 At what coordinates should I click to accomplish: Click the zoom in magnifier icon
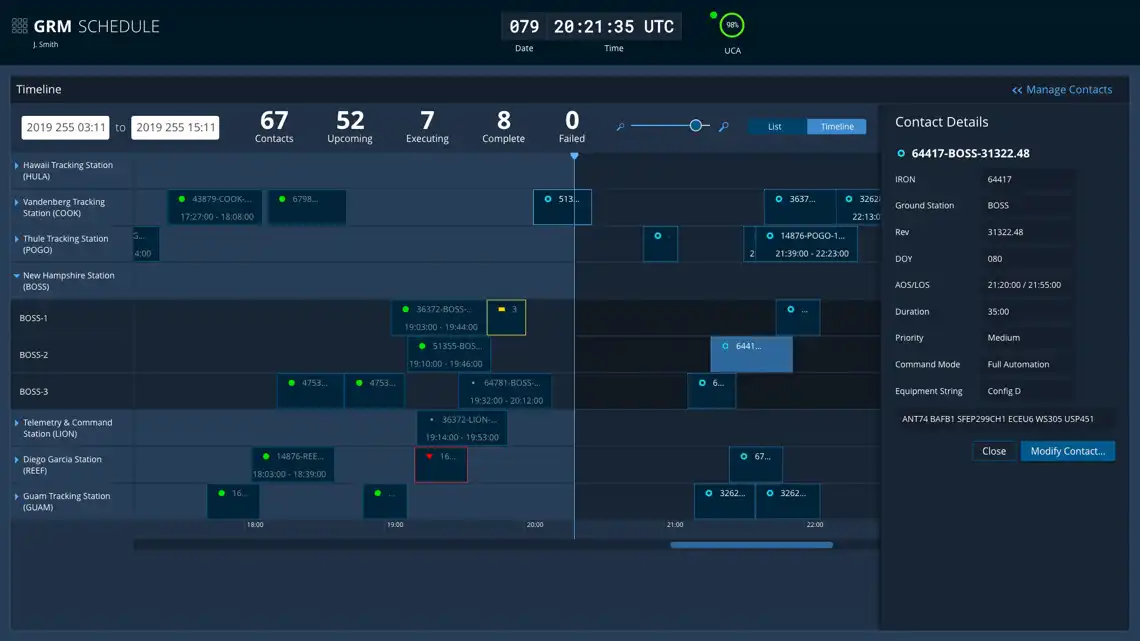coord(723,126)
